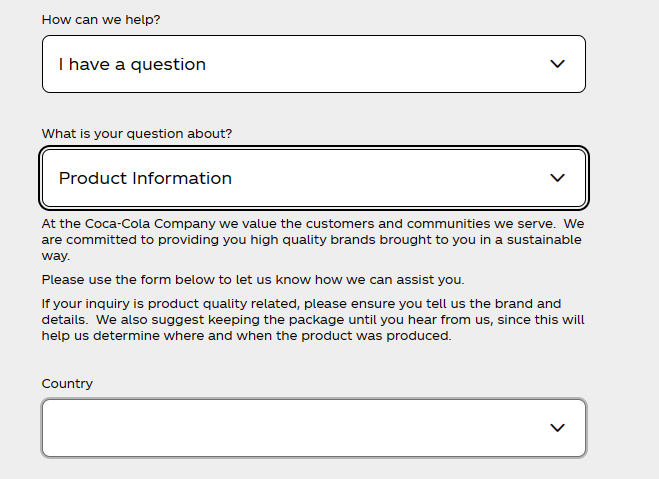
Task: Click the chevron arrow in the Country field
Action: pyautogui.click(x=558, y=428)
